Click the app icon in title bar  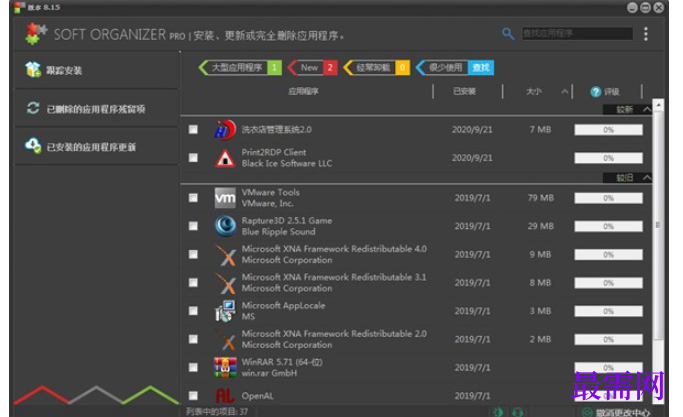point(19,7)
